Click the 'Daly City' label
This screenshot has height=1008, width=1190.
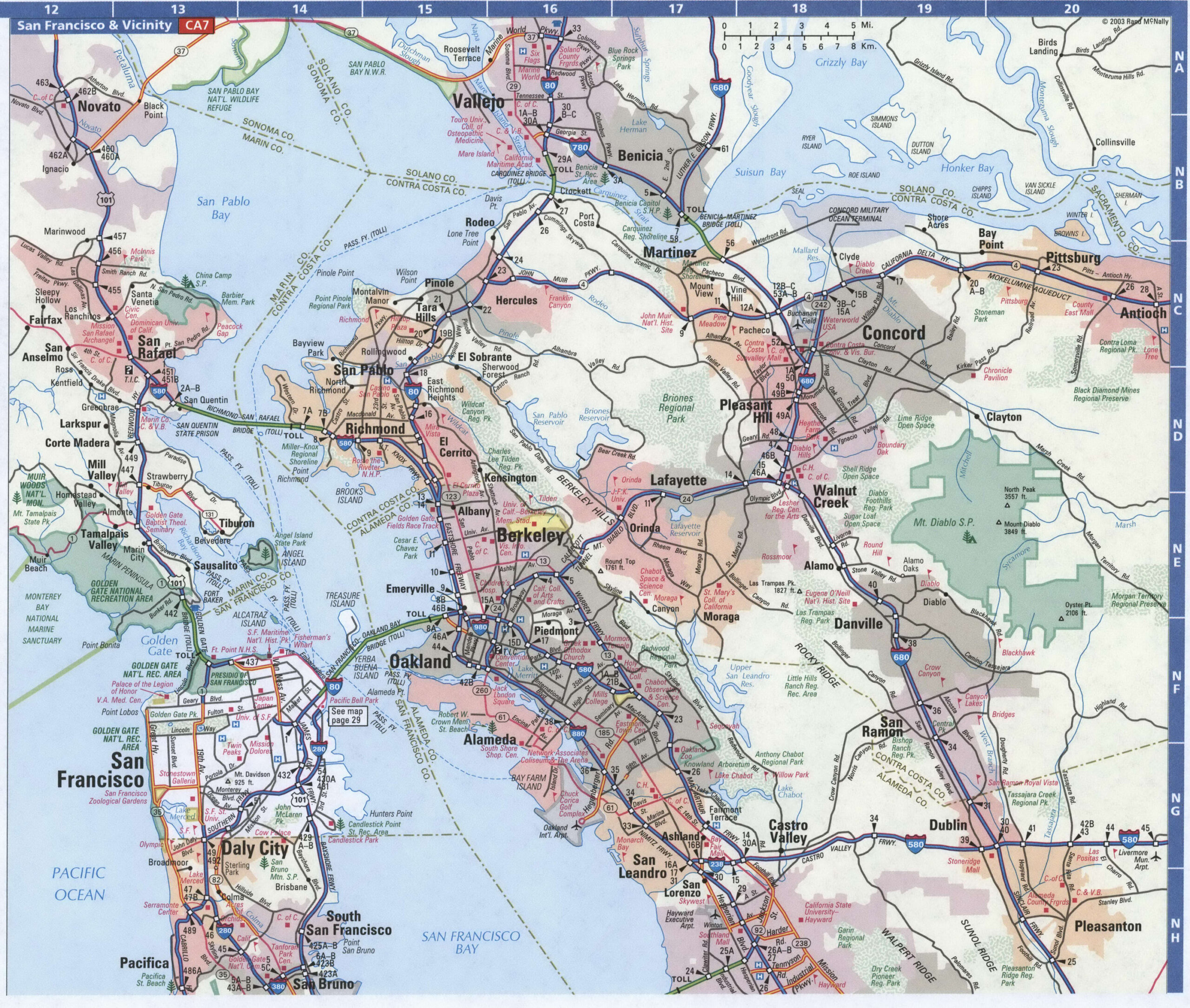click(254, 848)
